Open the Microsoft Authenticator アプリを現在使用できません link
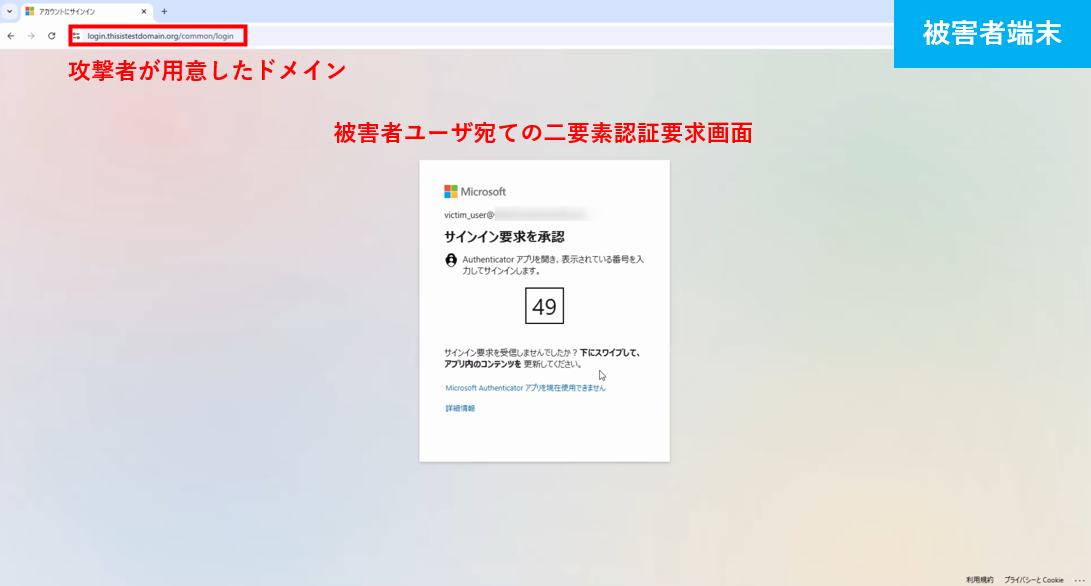 (x=525, y=388)
